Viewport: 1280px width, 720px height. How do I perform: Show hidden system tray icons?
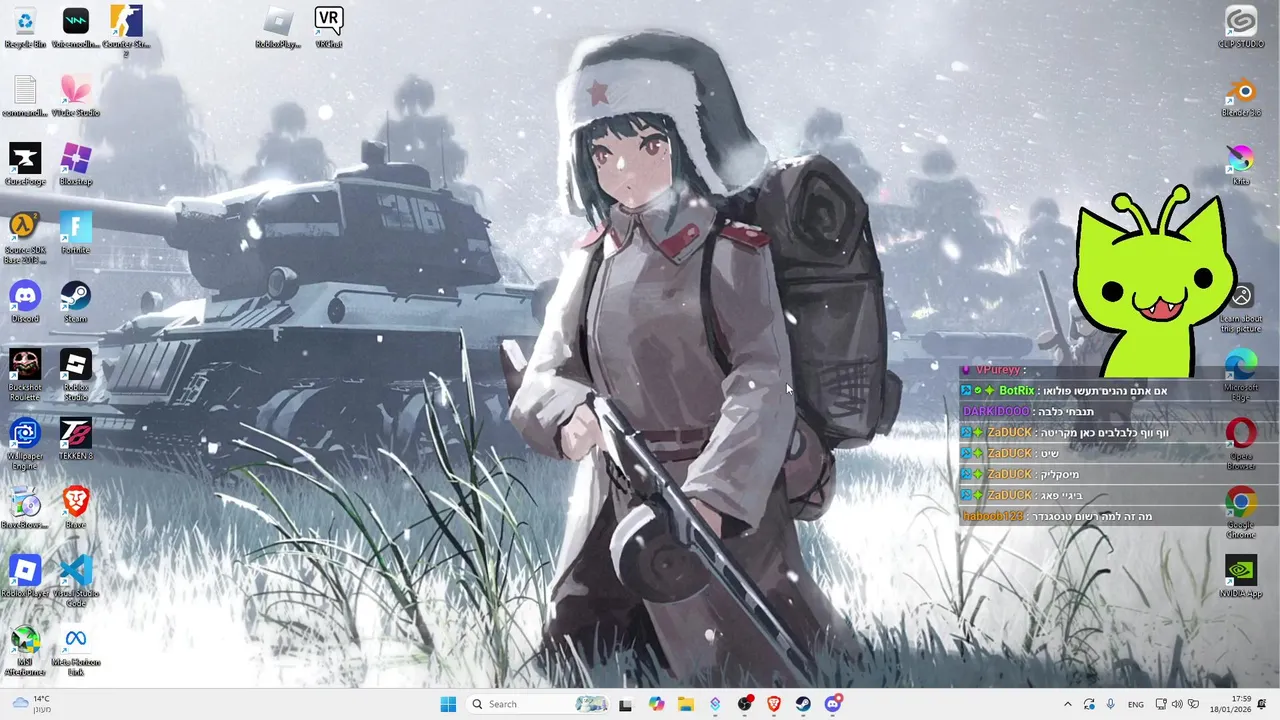tap(1067, 704)
